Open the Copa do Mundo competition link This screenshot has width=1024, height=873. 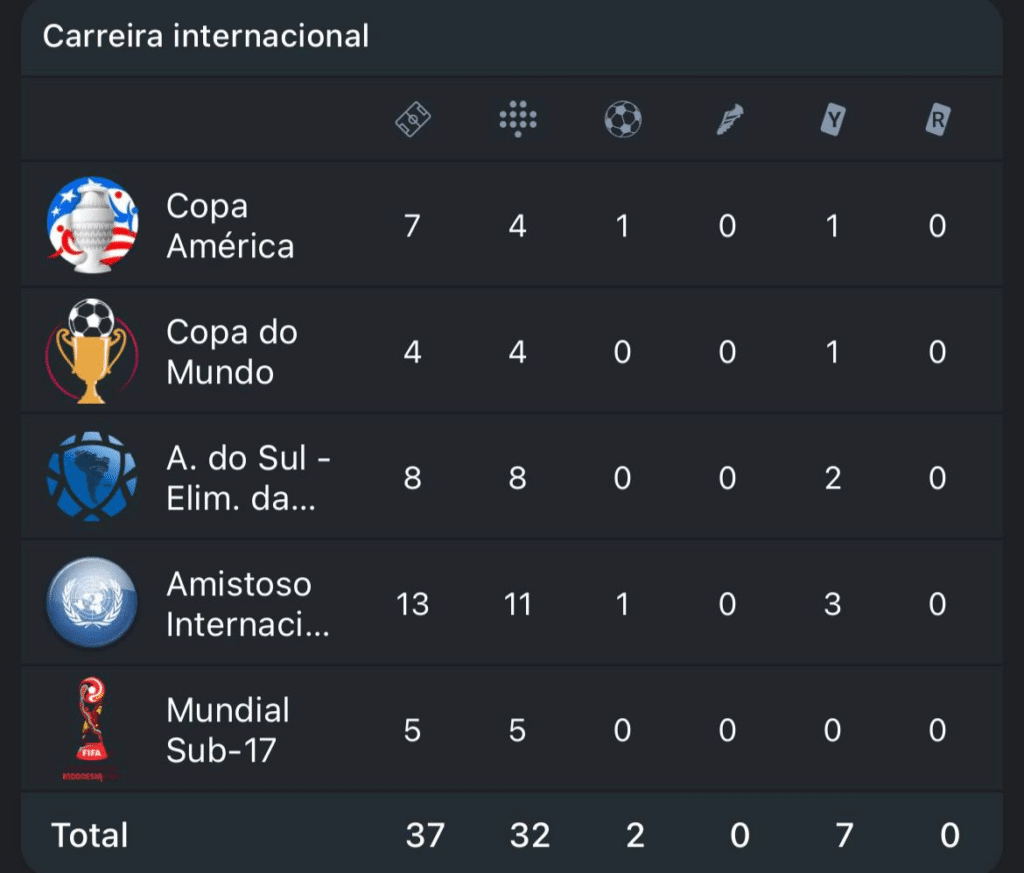(x=232, y=352)
